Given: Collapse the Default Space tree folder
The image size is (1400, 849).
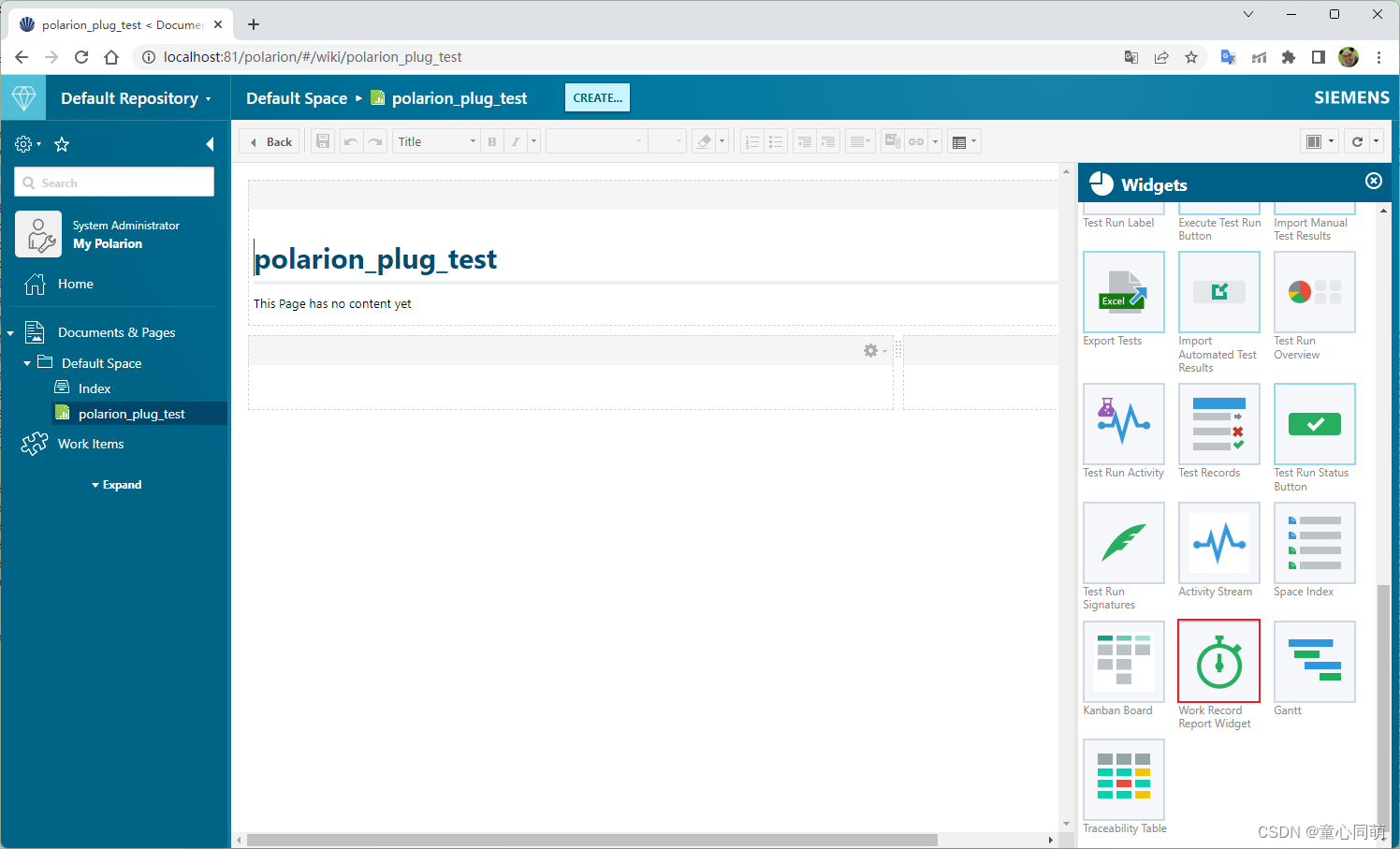Looking at the screenshot, I should (x=27, y=363).
